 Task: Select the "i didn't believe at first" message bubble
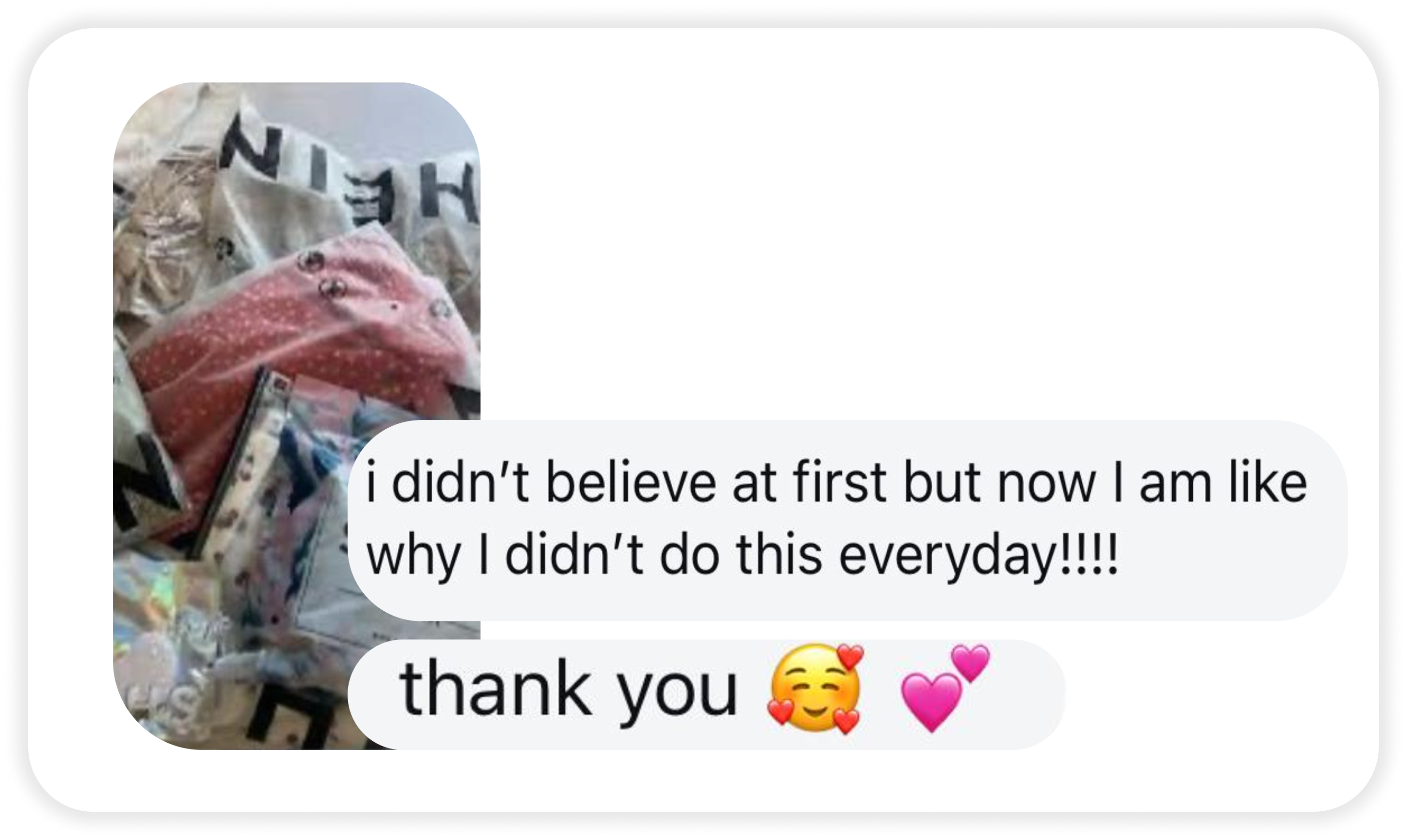[848, 520]
